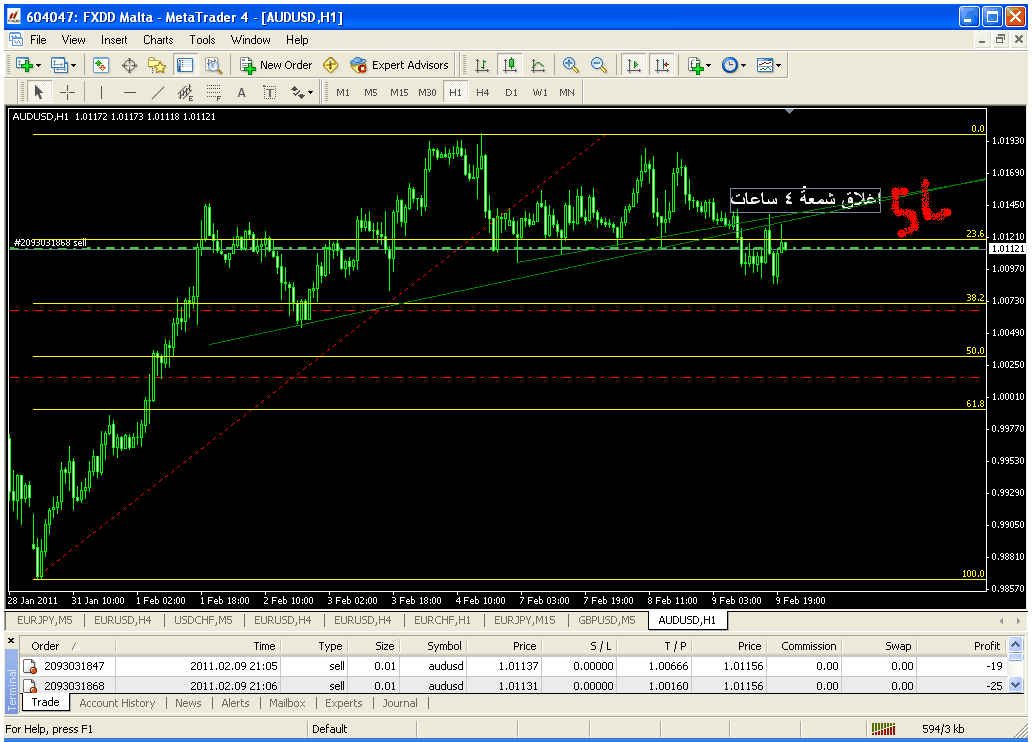Open the Market Watch window icon

101,65
